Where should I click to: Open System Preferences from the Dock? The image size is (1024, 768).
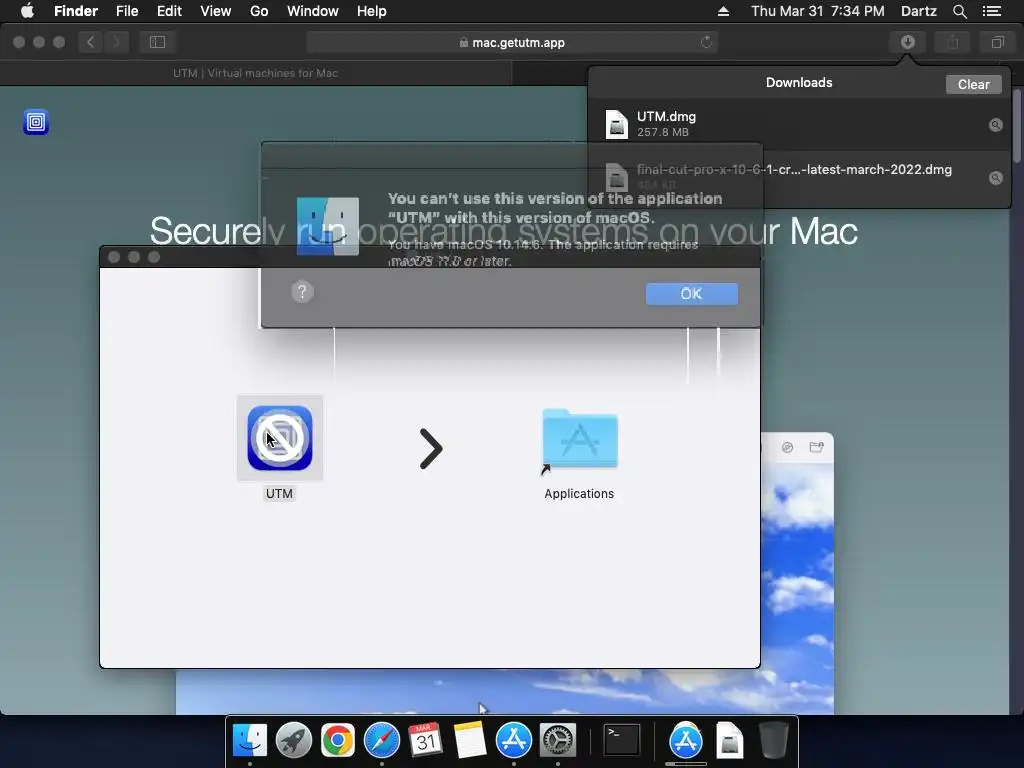(558, 740)
